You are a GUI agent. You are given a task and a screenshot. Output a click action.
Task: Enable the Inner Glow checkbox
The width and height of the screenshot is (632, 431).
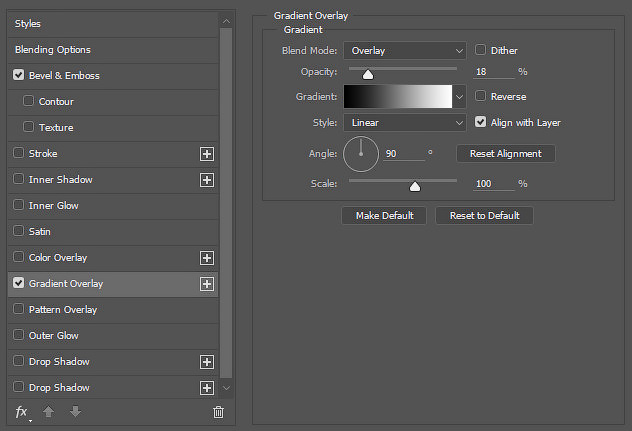coord(19,205)
